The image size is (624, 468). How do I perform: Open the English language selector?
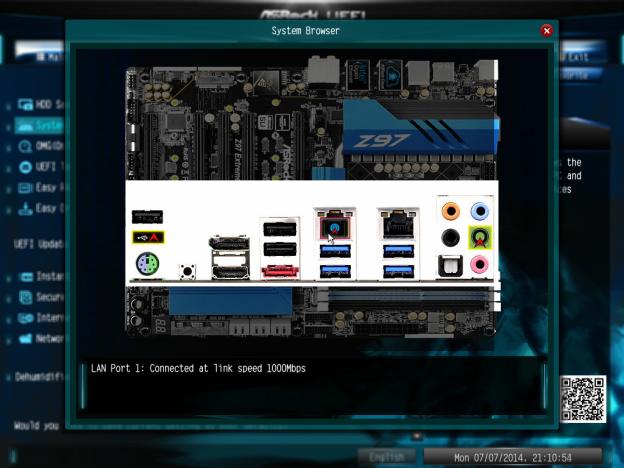point(386,456)
